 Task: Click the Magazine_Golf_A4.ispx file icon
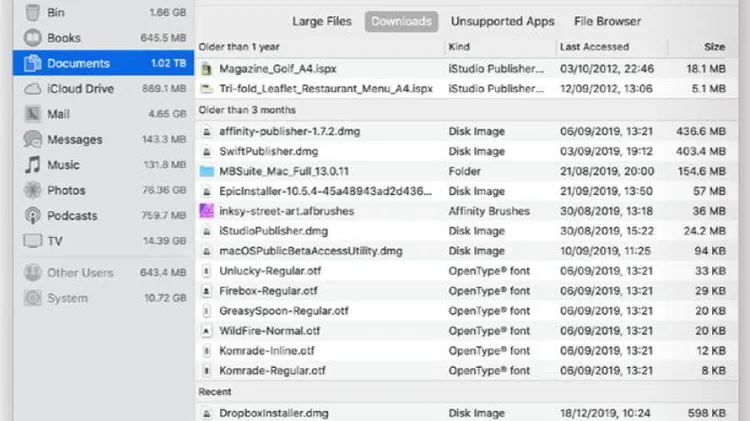206,69
